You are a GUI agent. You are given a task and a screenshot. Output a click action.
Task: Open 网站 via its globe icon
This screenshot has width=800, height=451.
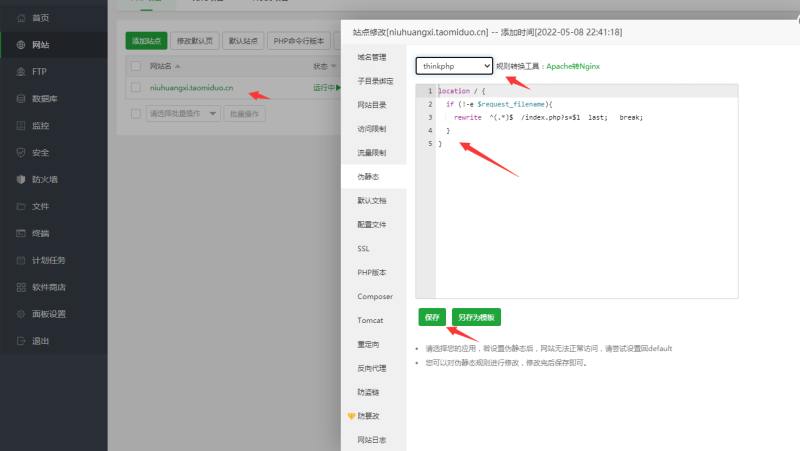(x=20, y=45)
